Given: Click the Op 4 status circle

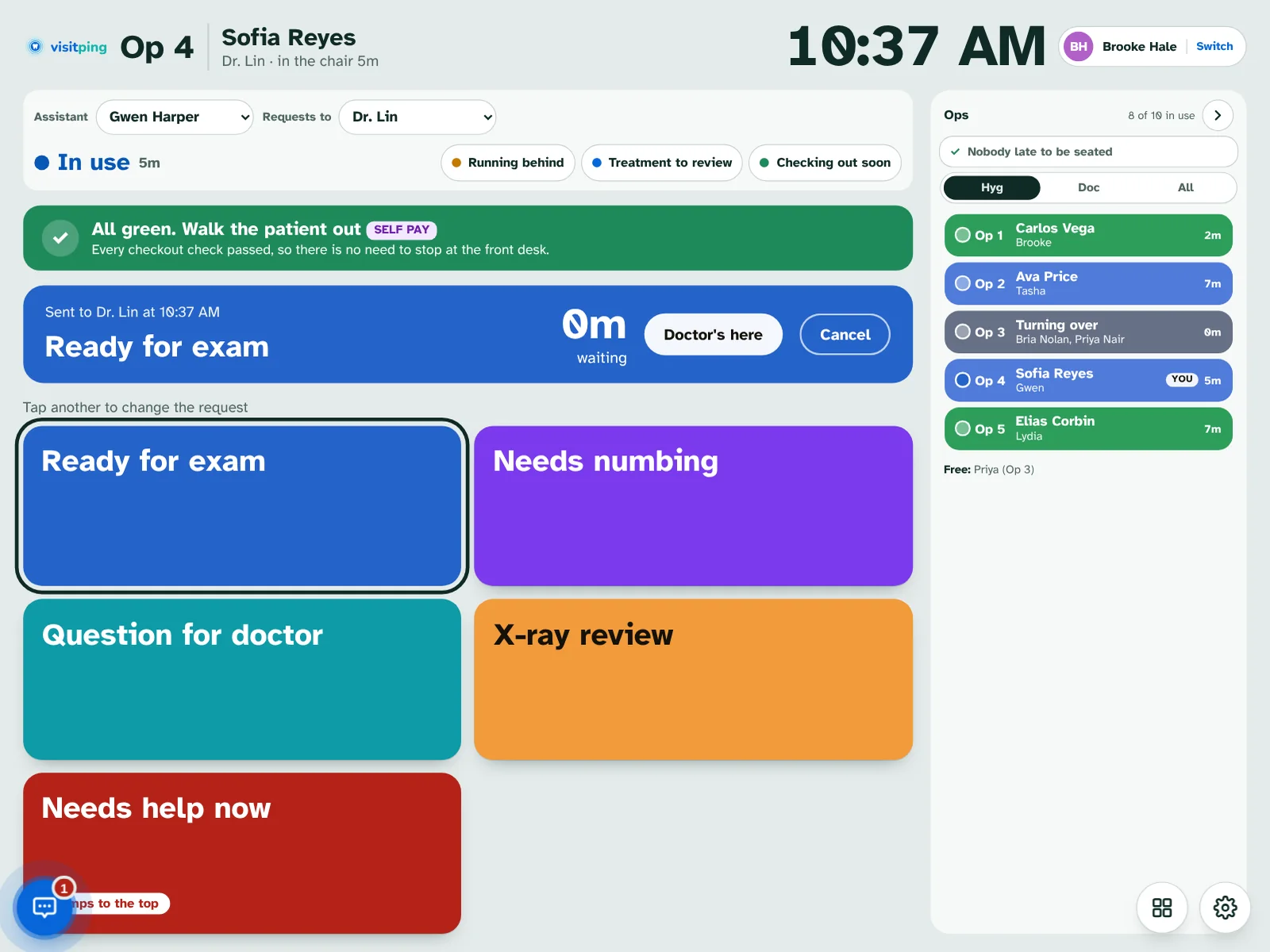Looking at the screenshot, I should [x=963, y=380].
